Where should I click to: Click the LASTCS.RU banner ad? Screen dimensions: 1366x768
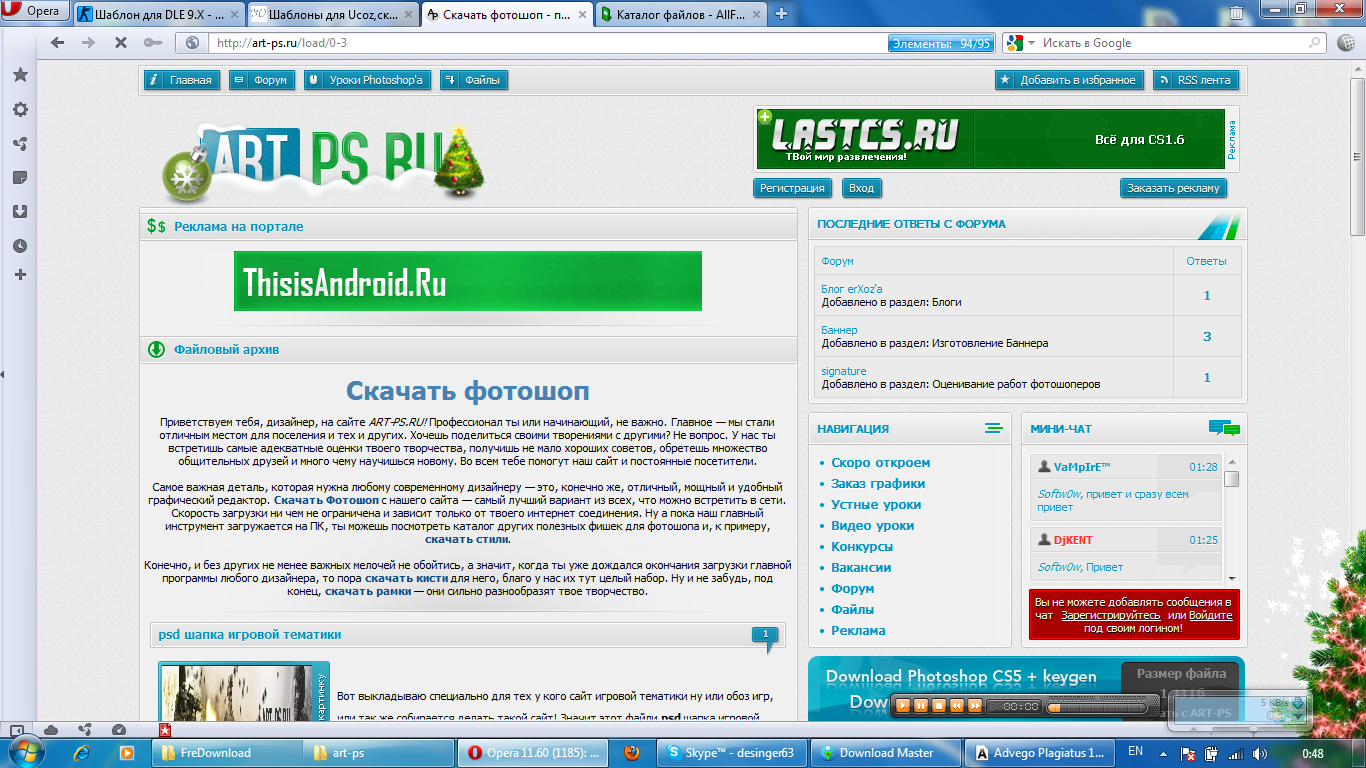point(990,139)
